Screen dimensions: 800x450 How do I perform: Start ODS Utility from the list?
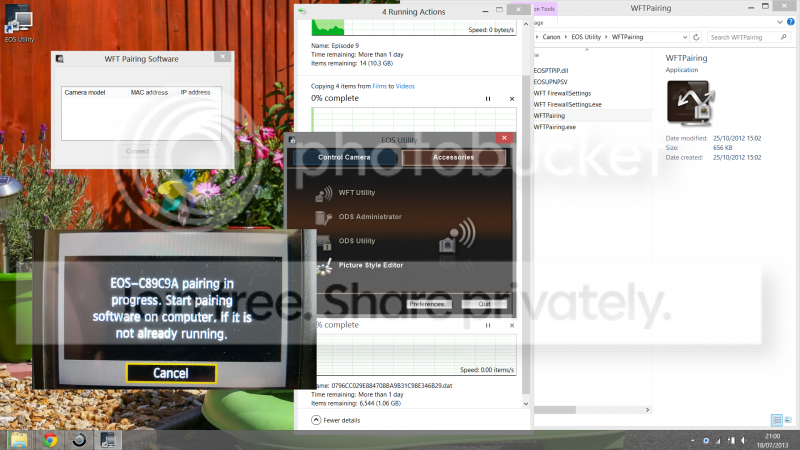pos(356,241)
